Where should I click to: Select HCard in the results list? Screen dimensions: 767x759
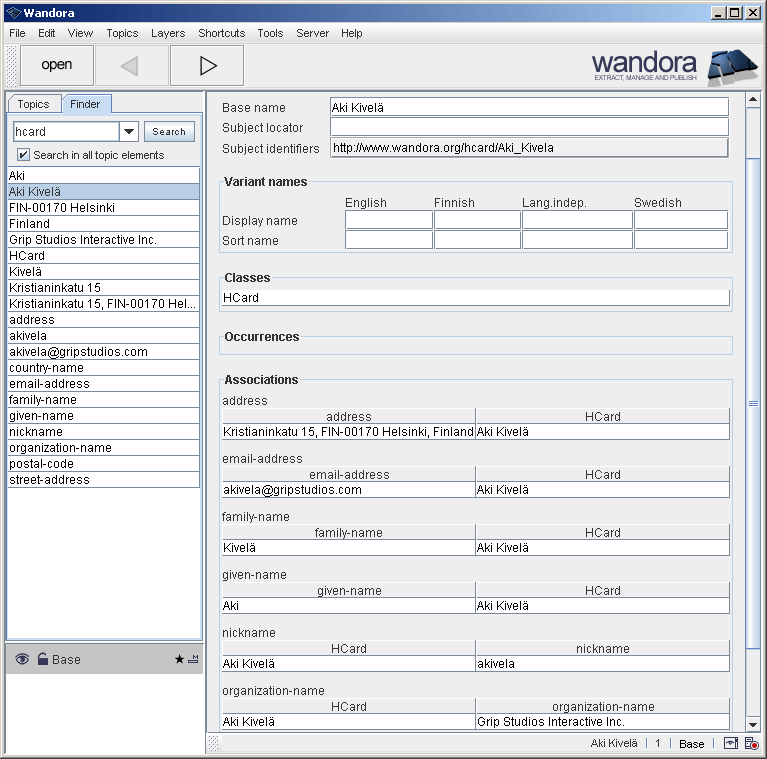point(104,256)
